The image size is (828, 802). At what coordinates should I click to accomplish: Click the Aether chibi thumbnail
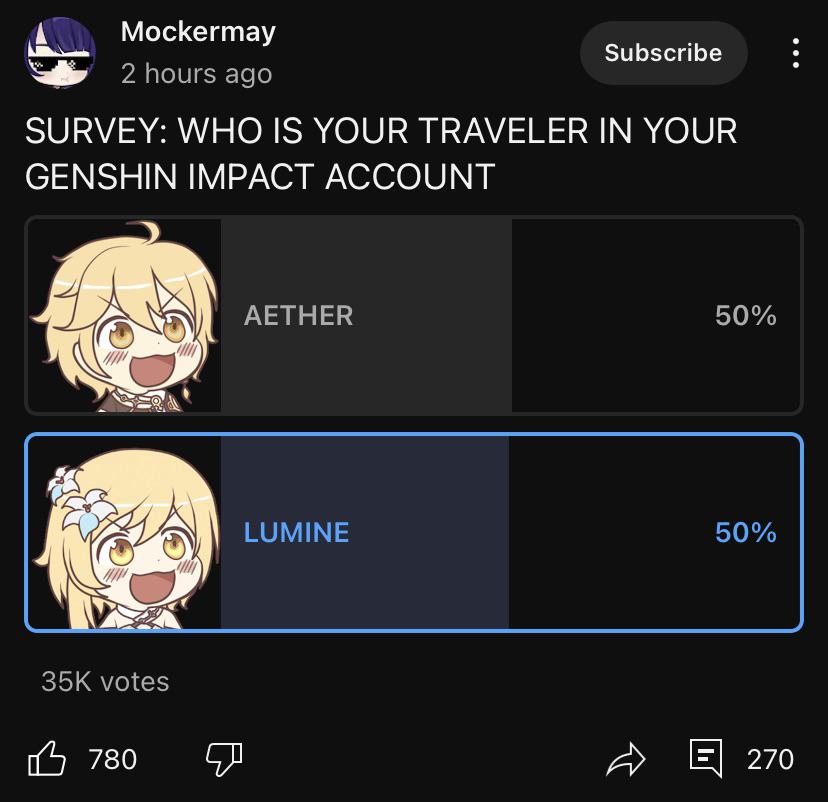coord(124,315)
